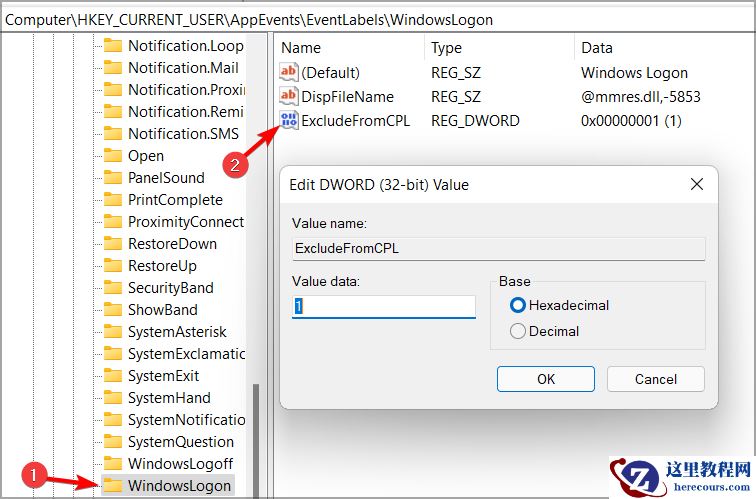Select the PanelSound folder icon
The image size is (756, 499).
113,178
